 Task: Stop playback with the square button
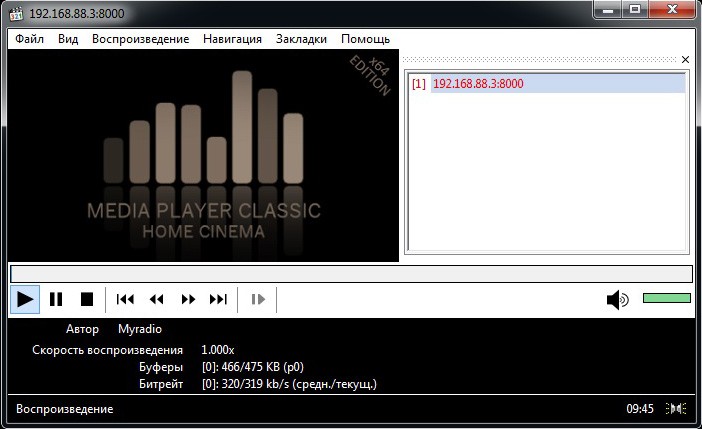87,299
